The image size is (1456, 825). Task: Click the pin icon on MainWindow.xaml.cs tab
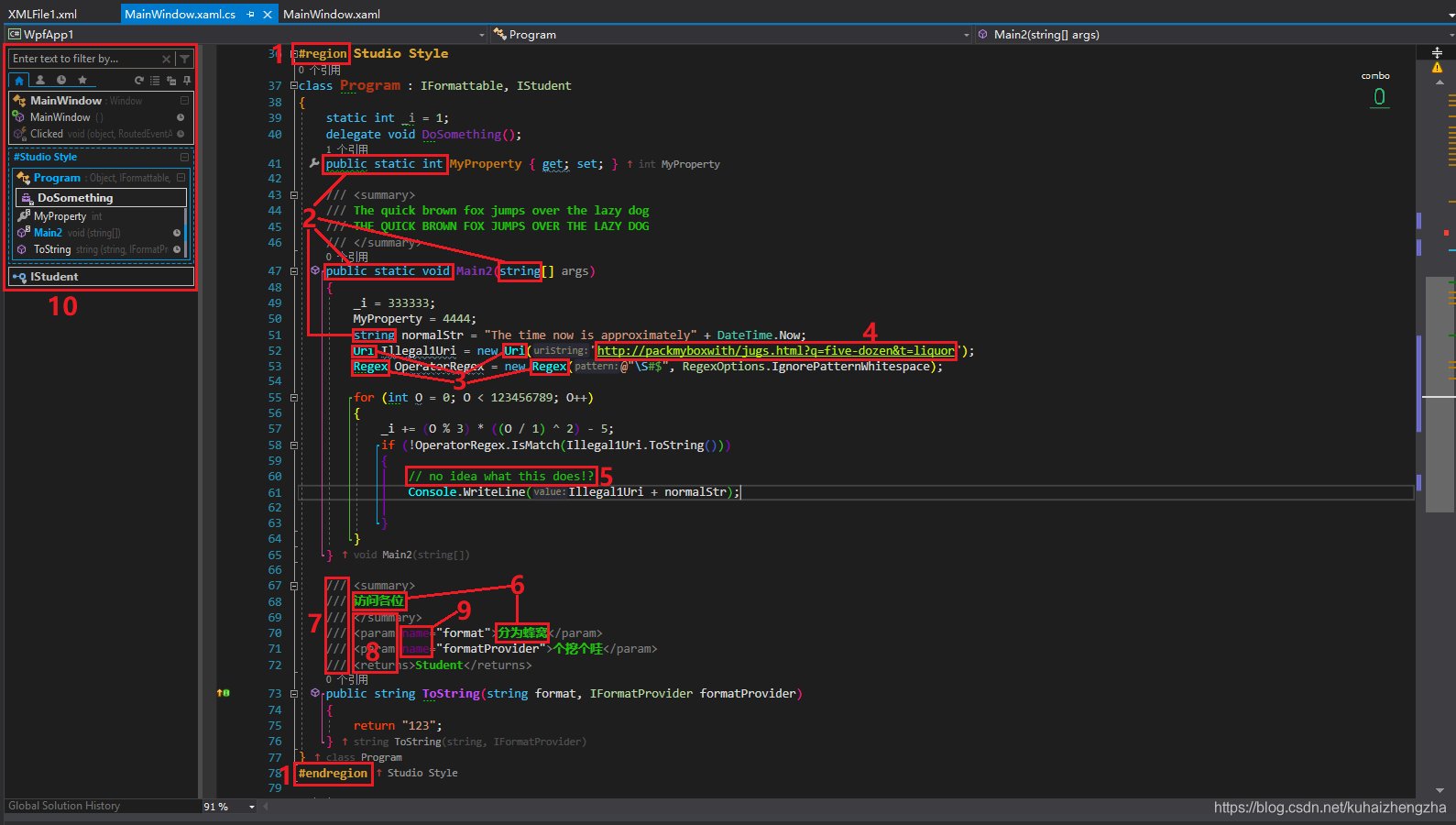(251, 14)
